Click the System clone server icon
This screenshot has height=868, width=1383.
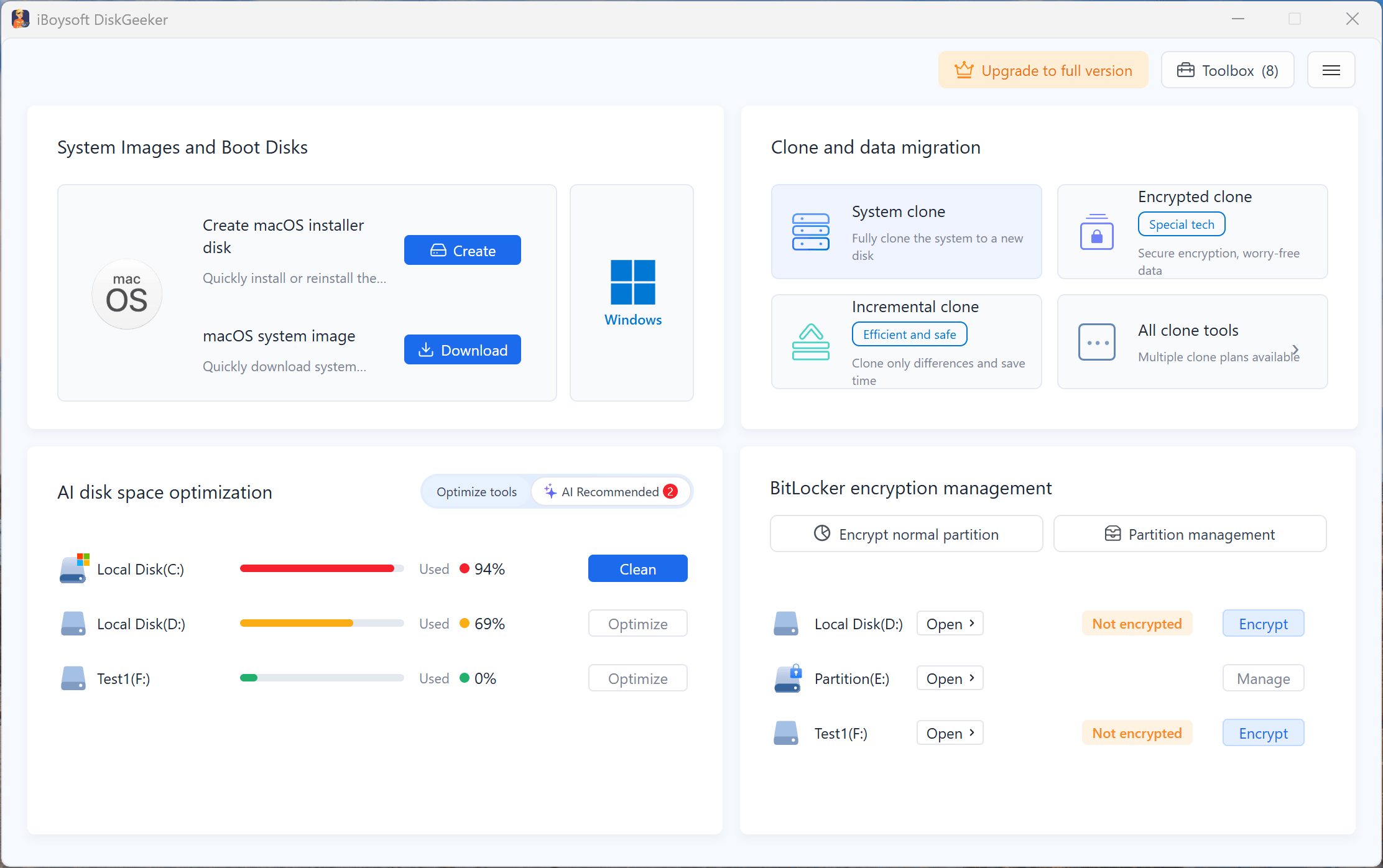[810, 232]
